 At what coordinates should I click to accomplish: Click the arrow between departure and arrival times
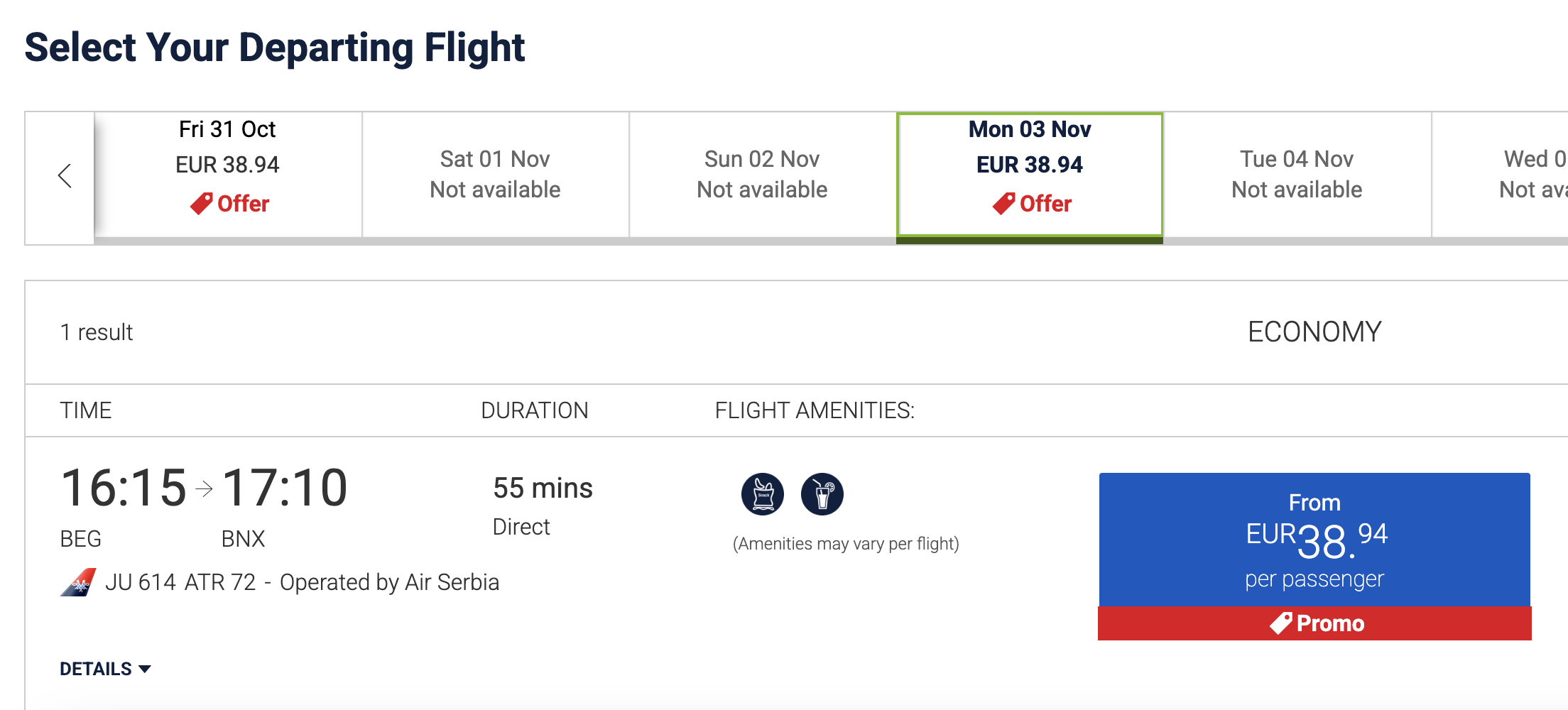pos(204,488)
